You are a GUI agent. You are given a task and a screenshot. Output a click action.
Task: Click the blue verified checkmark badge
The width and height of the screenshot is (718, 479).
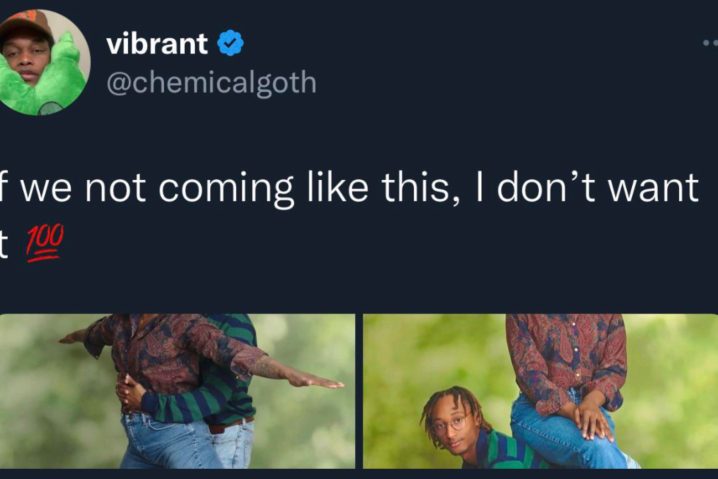(230, 43)
